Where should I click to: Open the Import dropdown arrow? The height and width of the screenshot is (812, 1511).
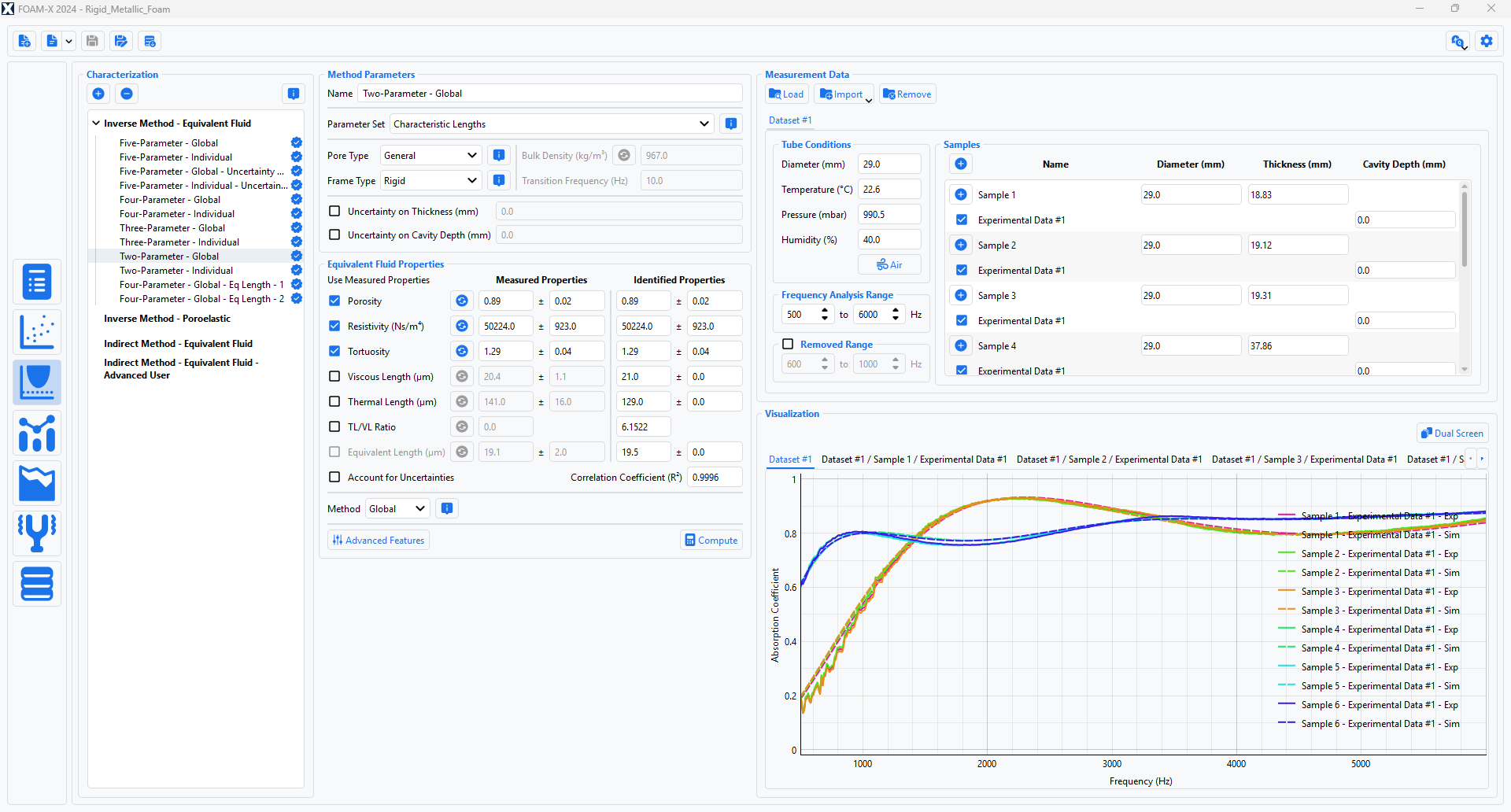pyautogui.click(x=869, y=99)
